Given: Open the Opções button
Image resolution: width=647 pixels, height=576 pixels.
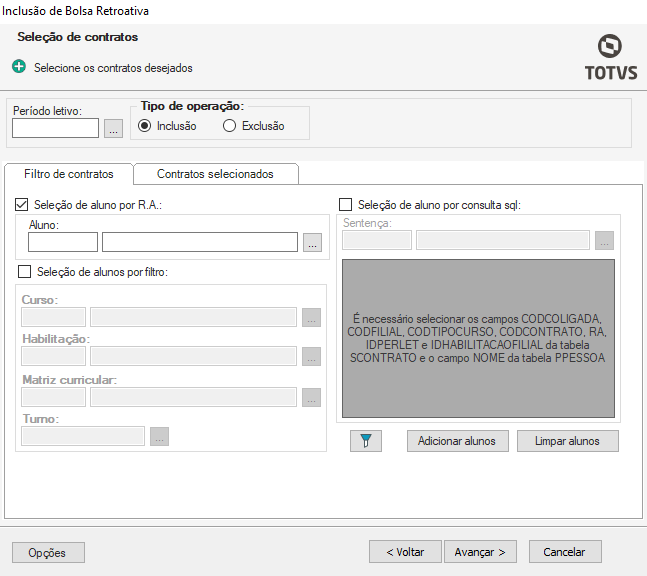Looking at the screenshot, I should pos(48,552).
